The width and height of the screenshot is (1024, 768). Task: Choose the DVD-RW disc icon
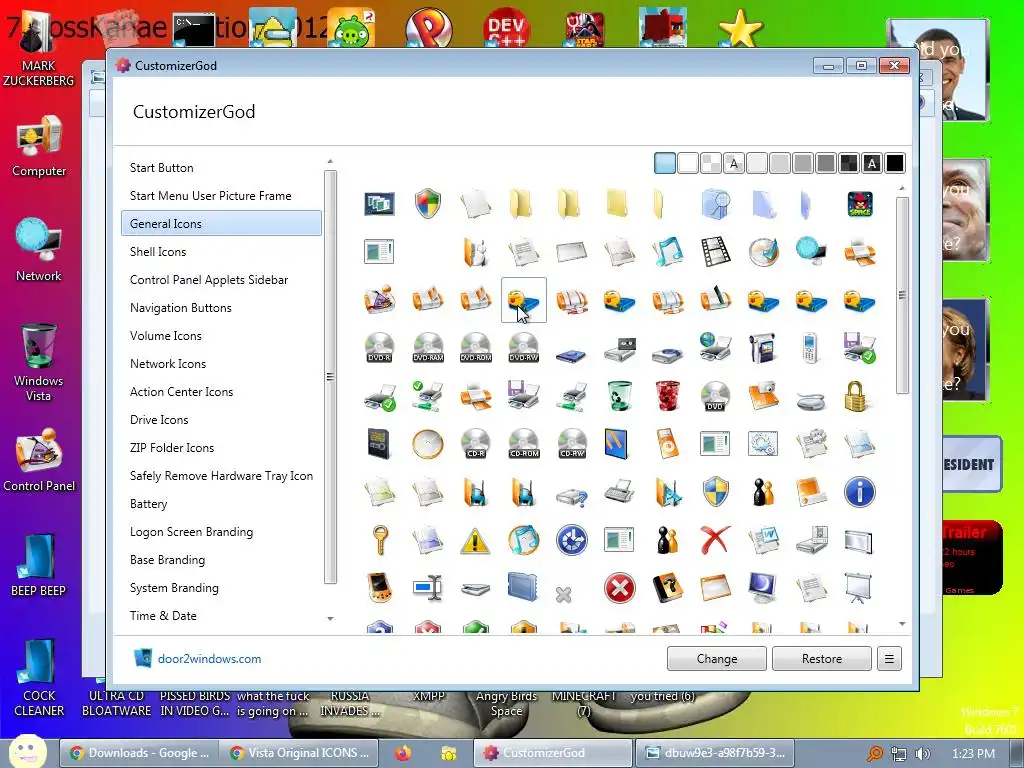(524, 347)
